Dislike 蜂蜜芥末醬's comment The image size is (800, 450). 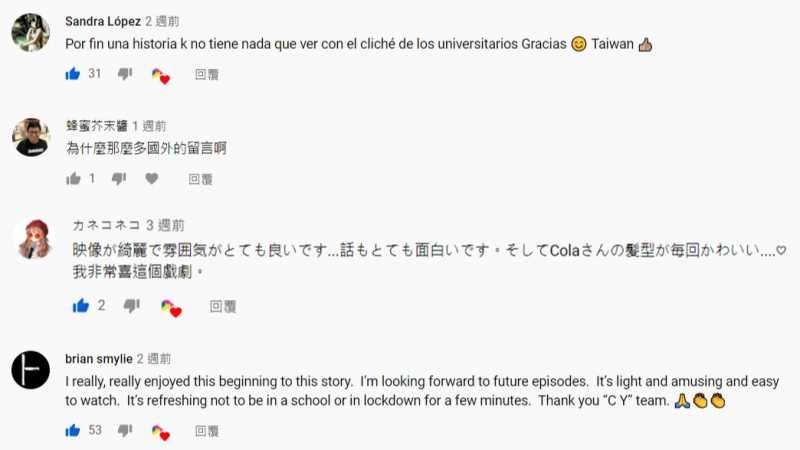[x=118, y=179]
